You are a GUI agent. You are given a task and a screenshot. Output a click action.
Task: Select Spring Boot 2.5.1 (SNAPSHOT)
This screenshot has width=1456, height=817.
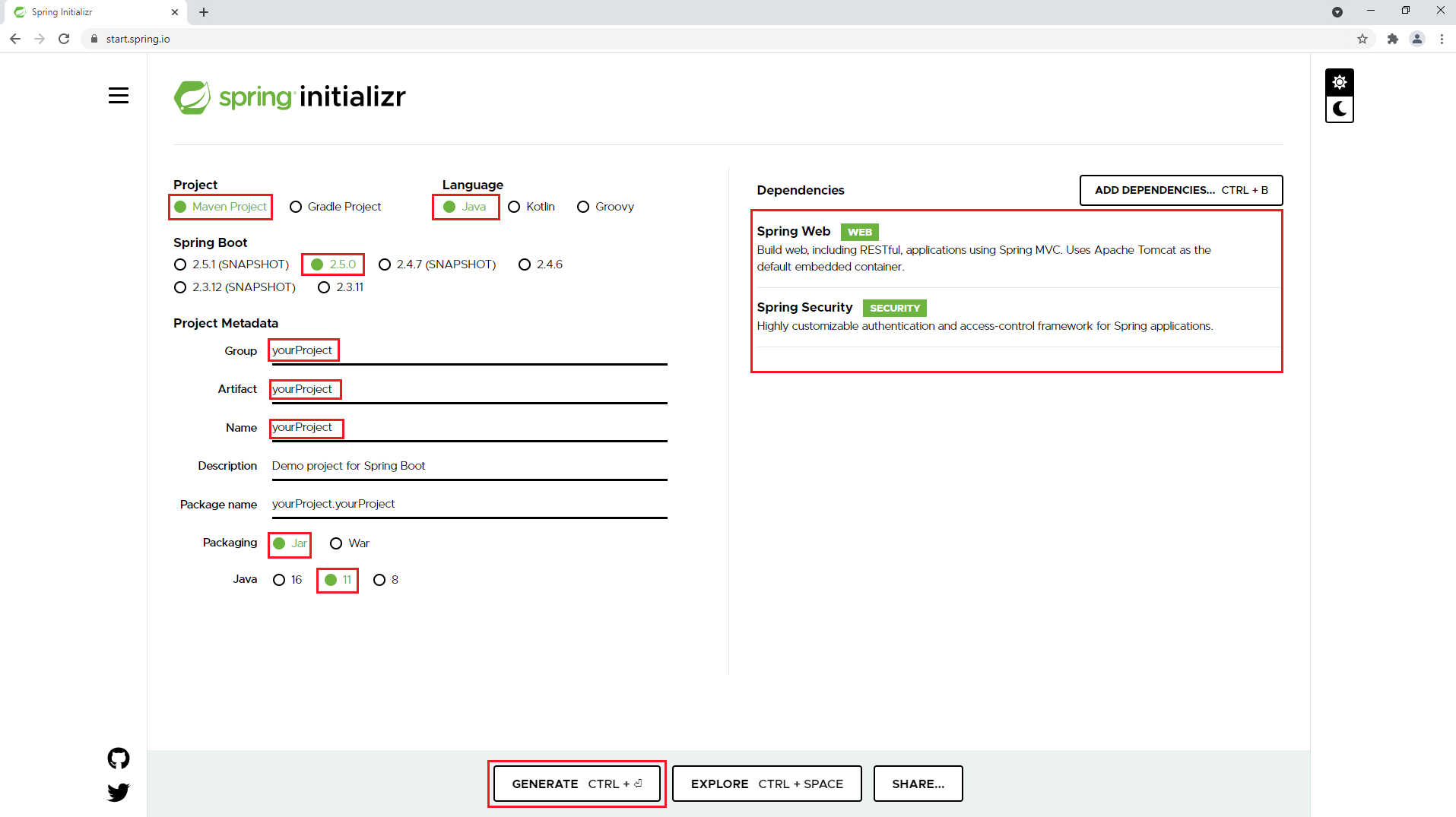pyautogui.click(x=232, y=264)
